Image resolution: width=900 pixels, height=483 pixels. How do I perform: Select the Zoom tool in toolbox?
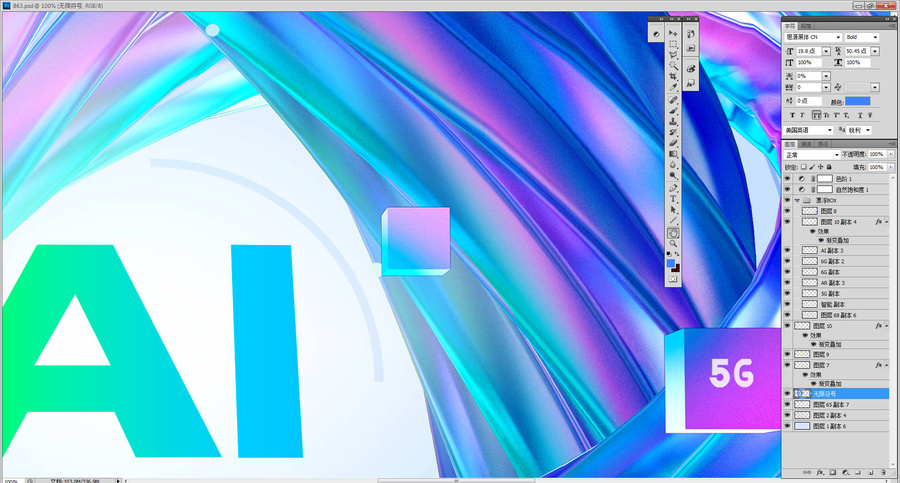click(x=673, y=244)
